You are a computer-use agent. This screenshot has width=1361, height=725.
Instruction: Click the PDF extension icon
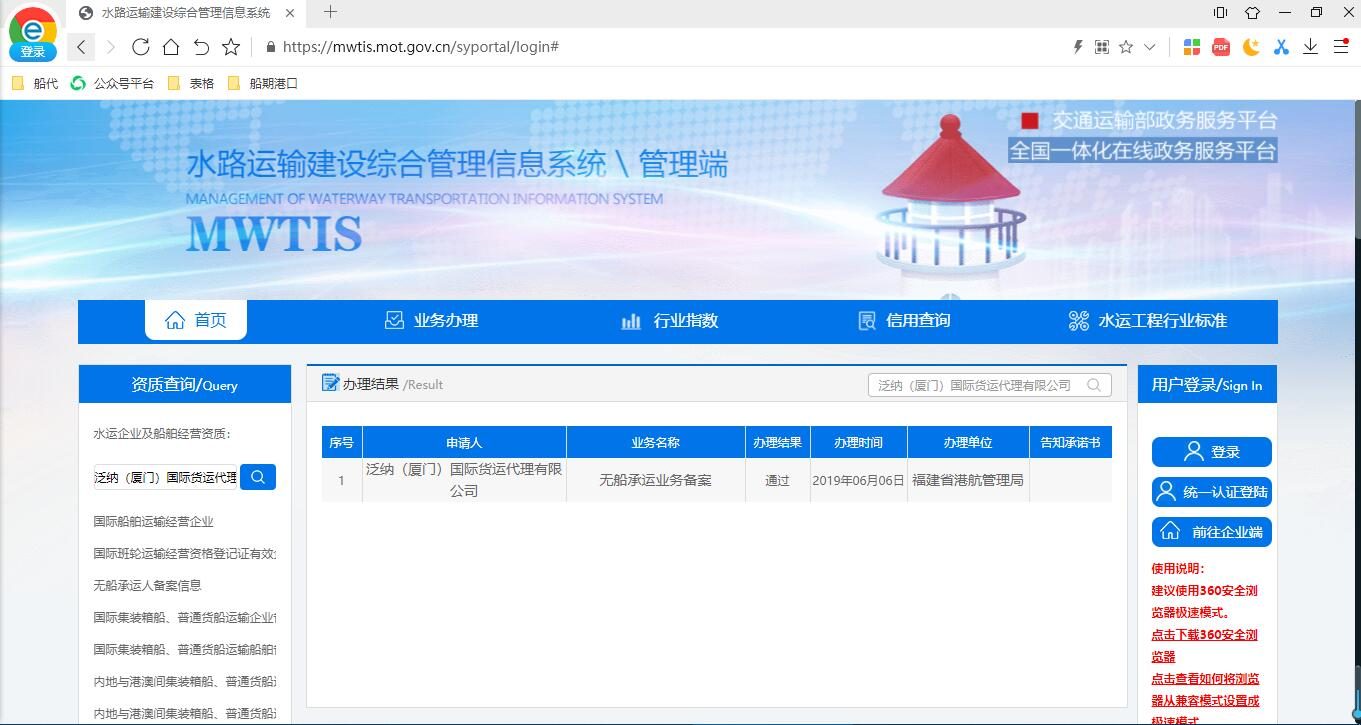point(1221,47)
